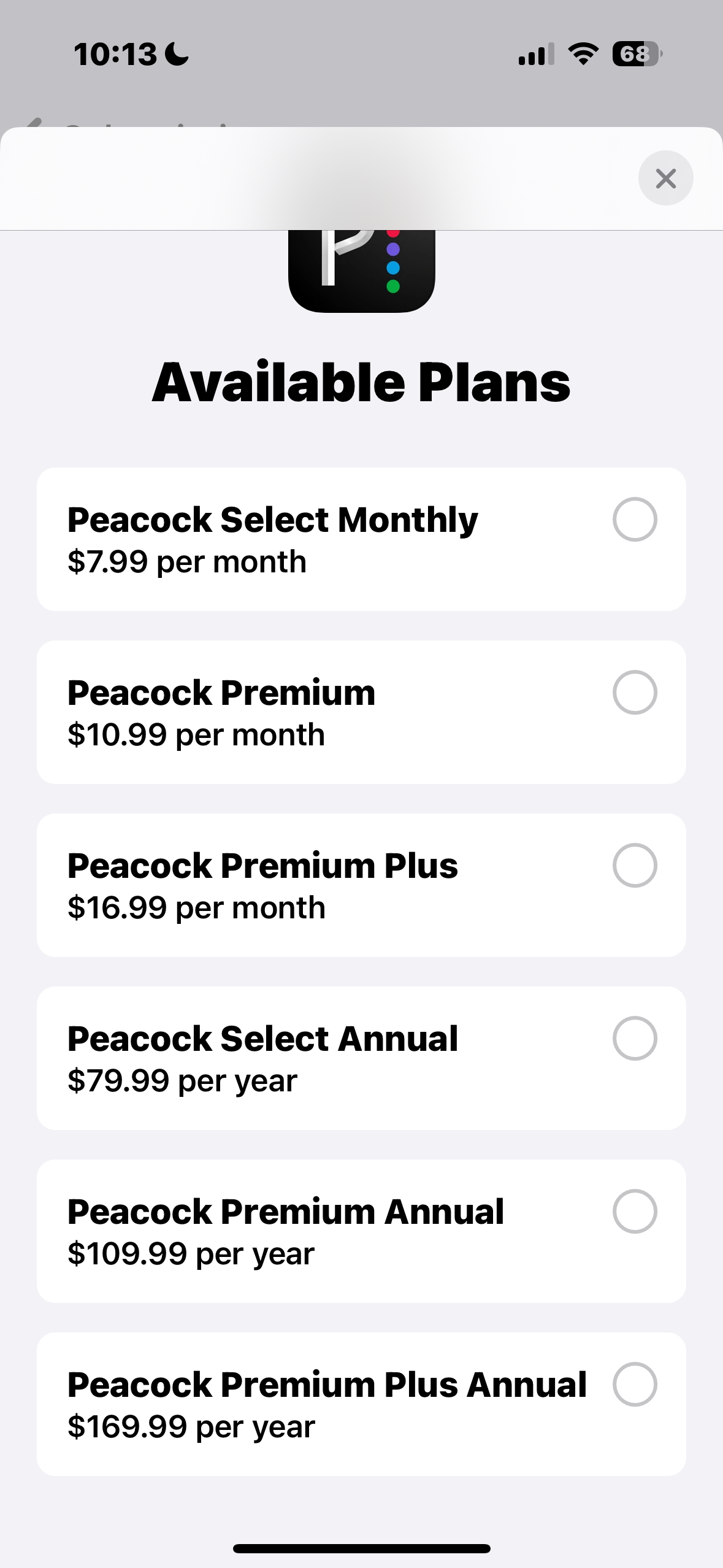
Task: Tap the Focus moon icon
Action: (178, 54)
